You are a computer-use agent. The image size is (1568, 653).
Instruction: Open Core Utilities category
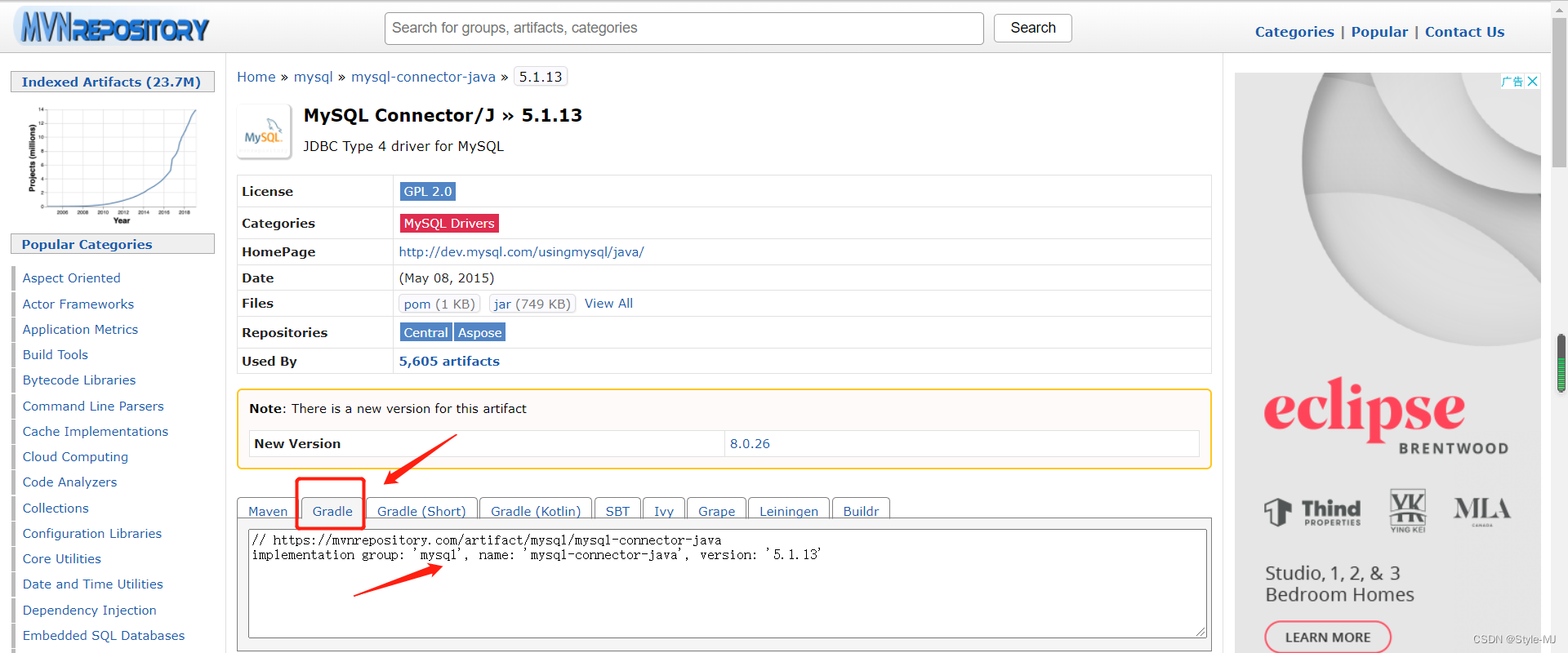[62, 559]
